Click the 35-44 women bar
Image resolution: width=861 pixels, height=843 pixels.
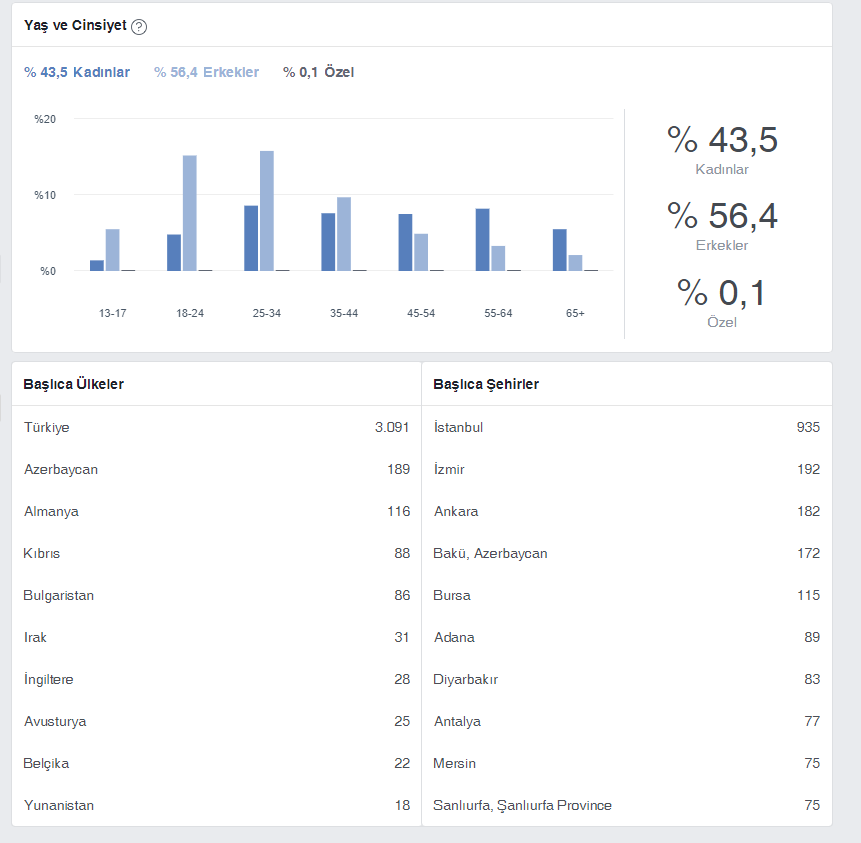click(x=328, y=242)
